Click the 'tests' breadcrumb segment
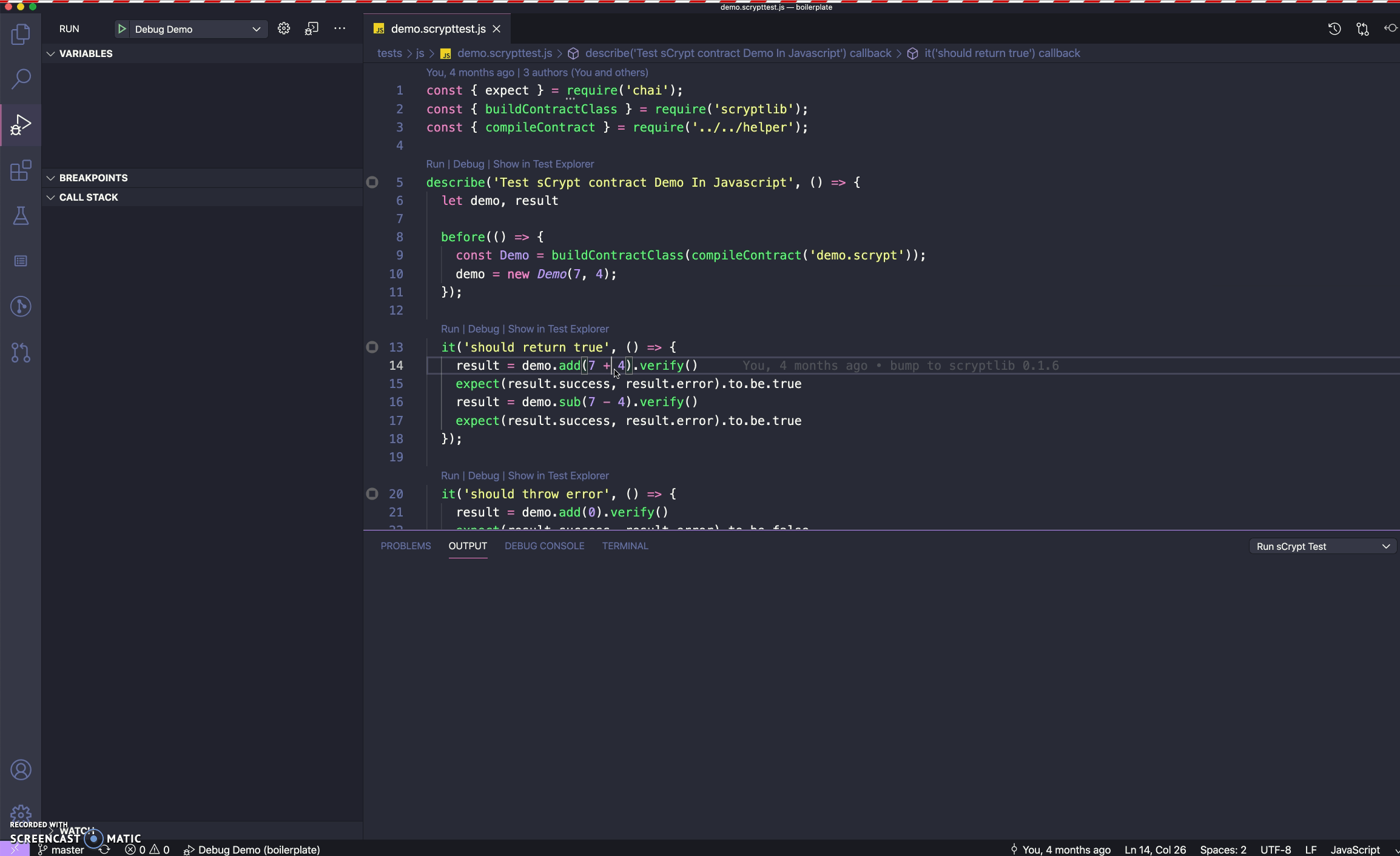Viewport: 1400px width, 856px height. (x=389, y=53)
